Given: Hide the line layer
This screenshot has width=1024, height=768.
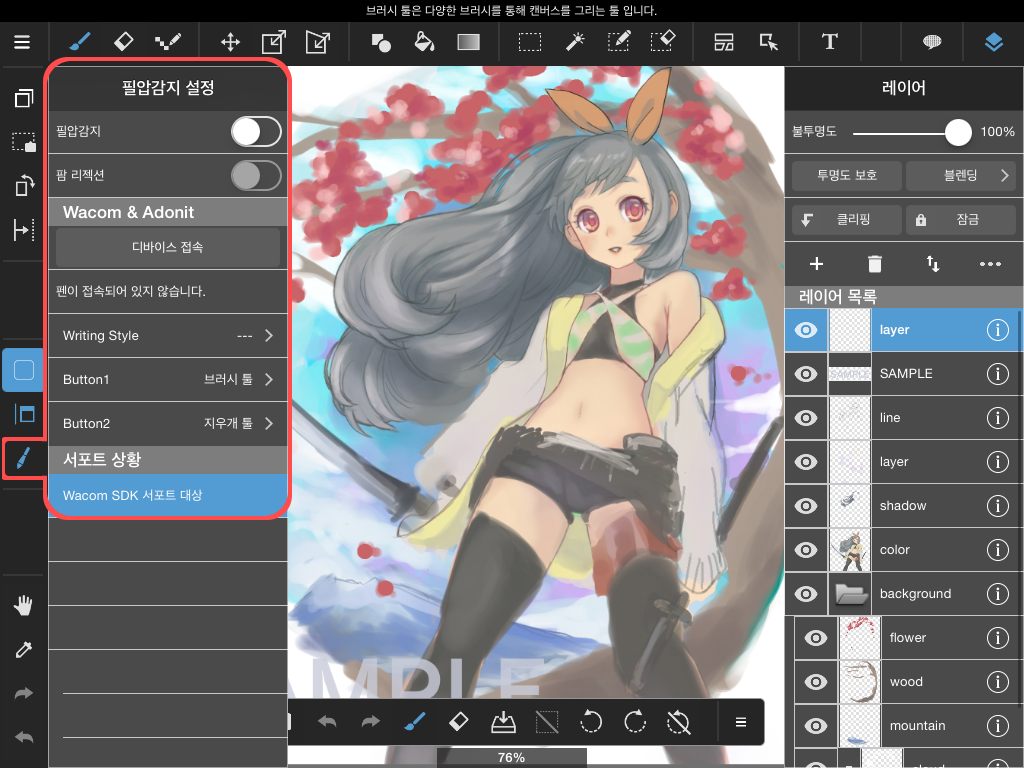Looking at the screenshot, I should click(x=806, y=418).
